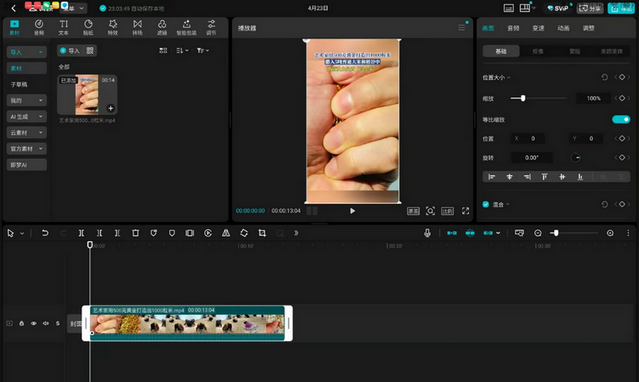Click the fullscreen icon in the player
The height and width of the screenshot is (382, 639).
click(465, 211)
